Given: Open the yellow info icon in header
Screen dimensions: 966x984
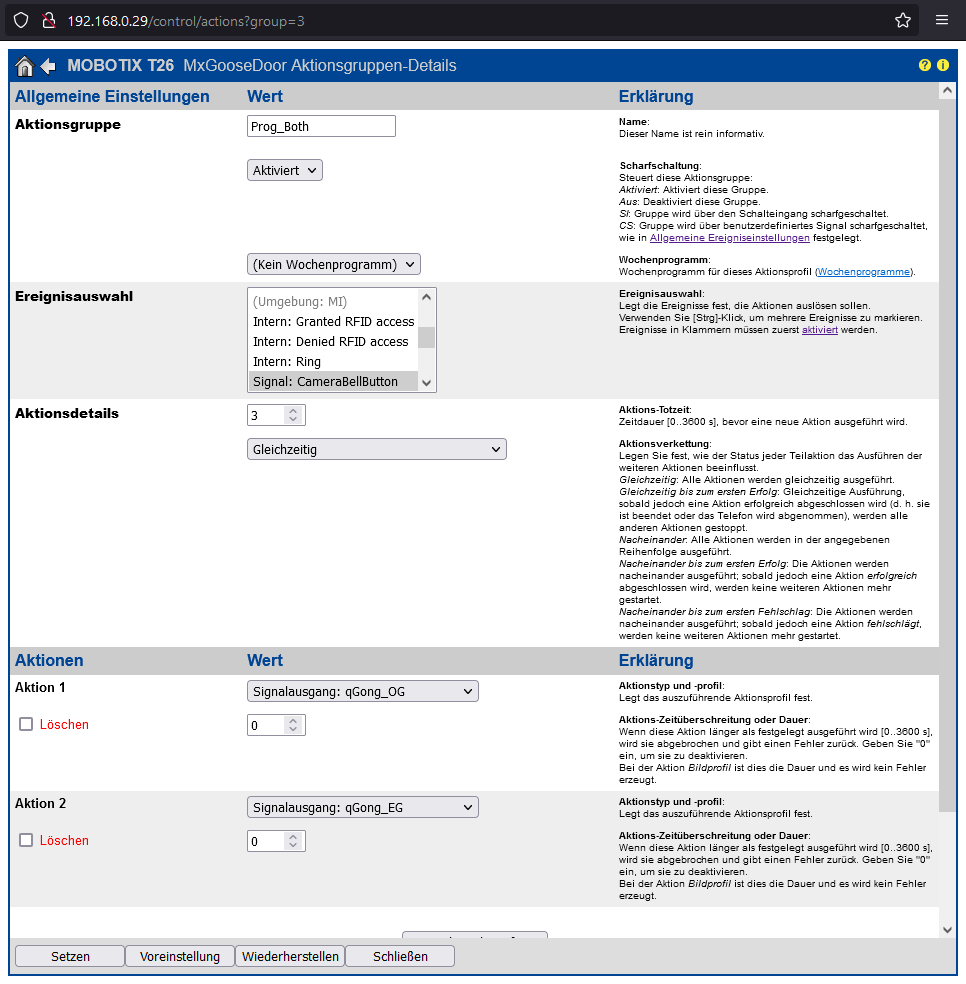Looking at the screenshot, I should click(x=943, y=65).
